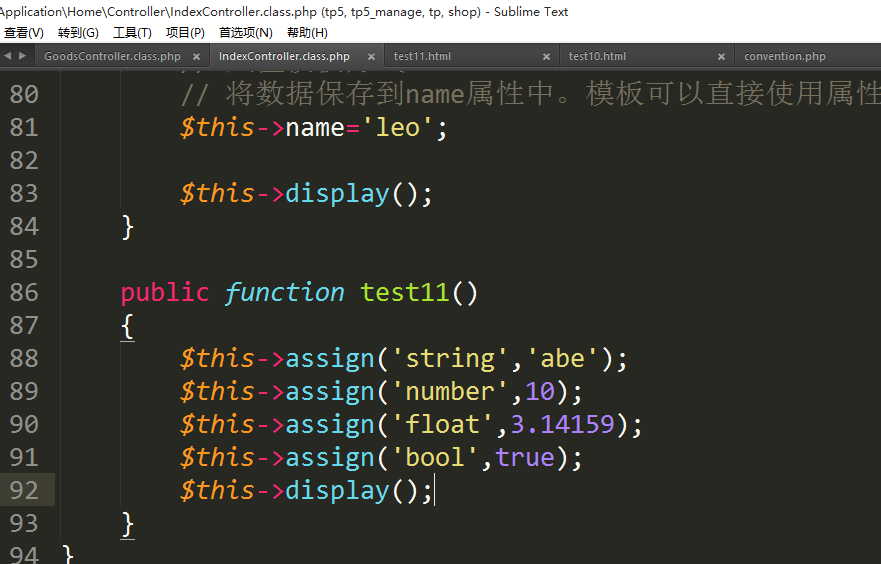Viewport: 881px width, 564px height.
Task: Open the 首选项(N) menu
Action: (245, 33)
